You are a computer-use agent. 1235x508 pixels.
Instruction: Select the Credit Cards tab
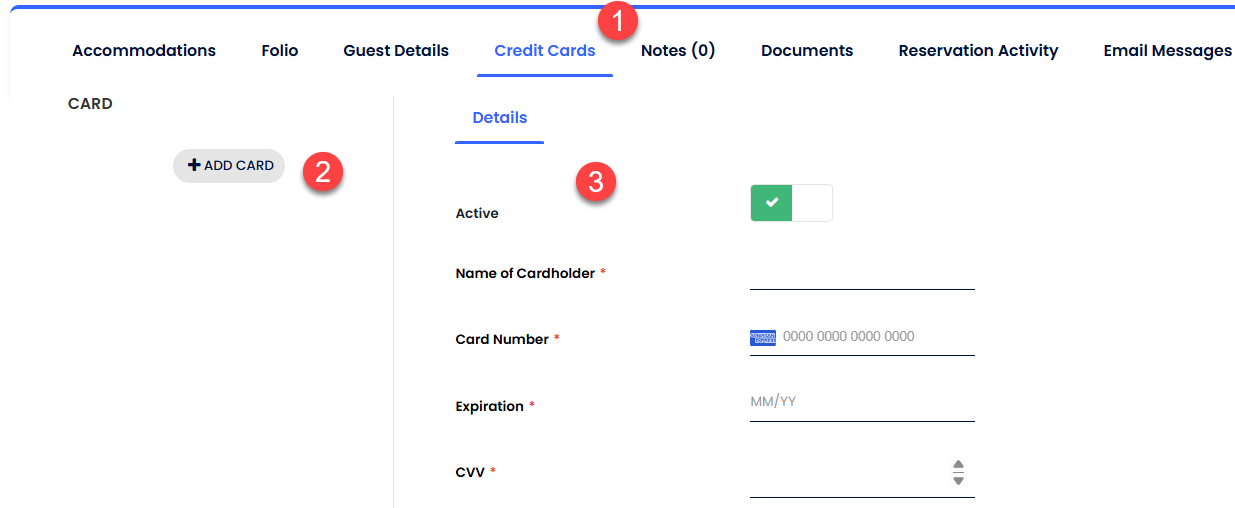[x=545, y=50]
